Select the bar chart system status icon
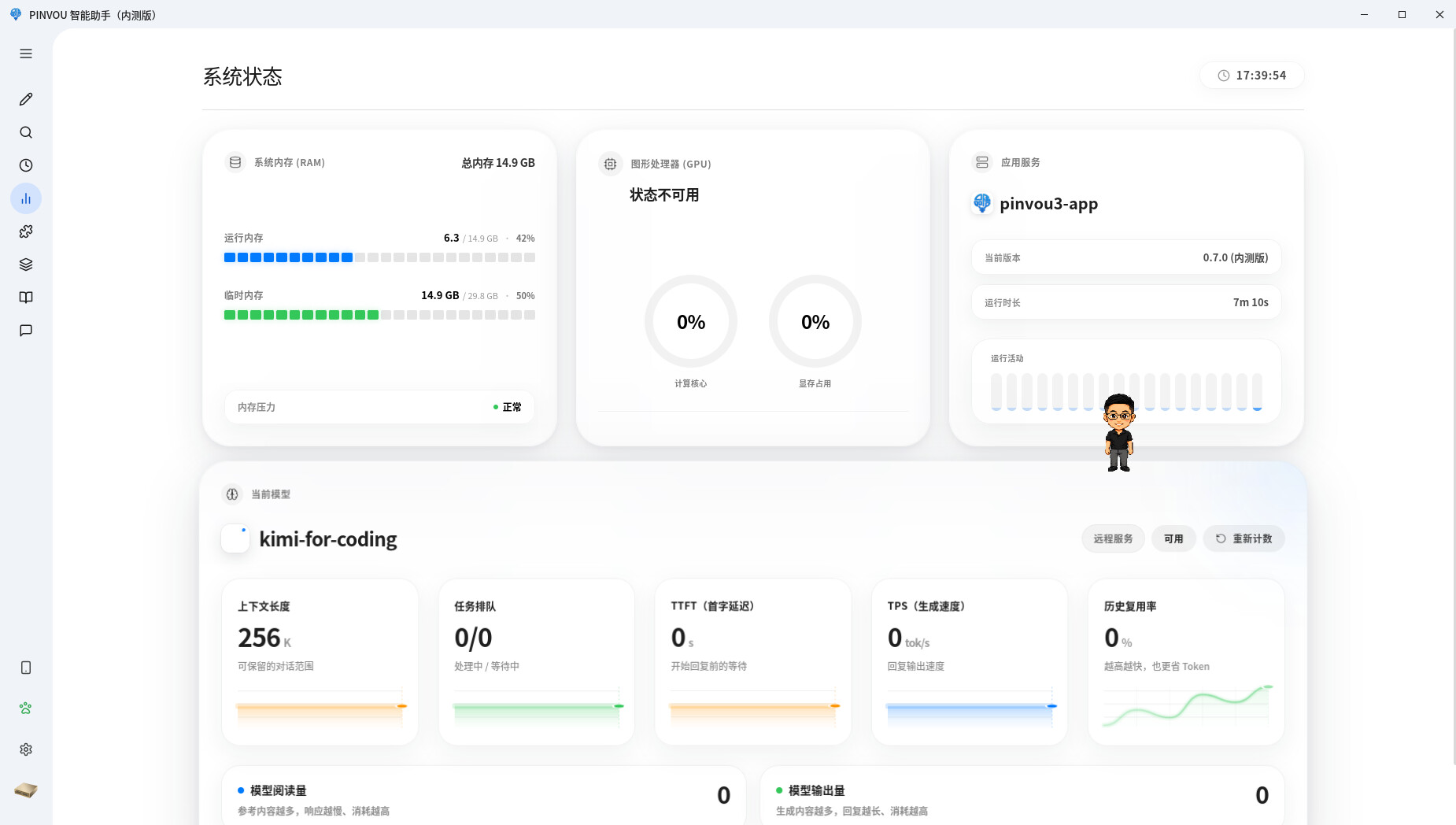Screen dimensions: 1456x825 pos(26,198)
